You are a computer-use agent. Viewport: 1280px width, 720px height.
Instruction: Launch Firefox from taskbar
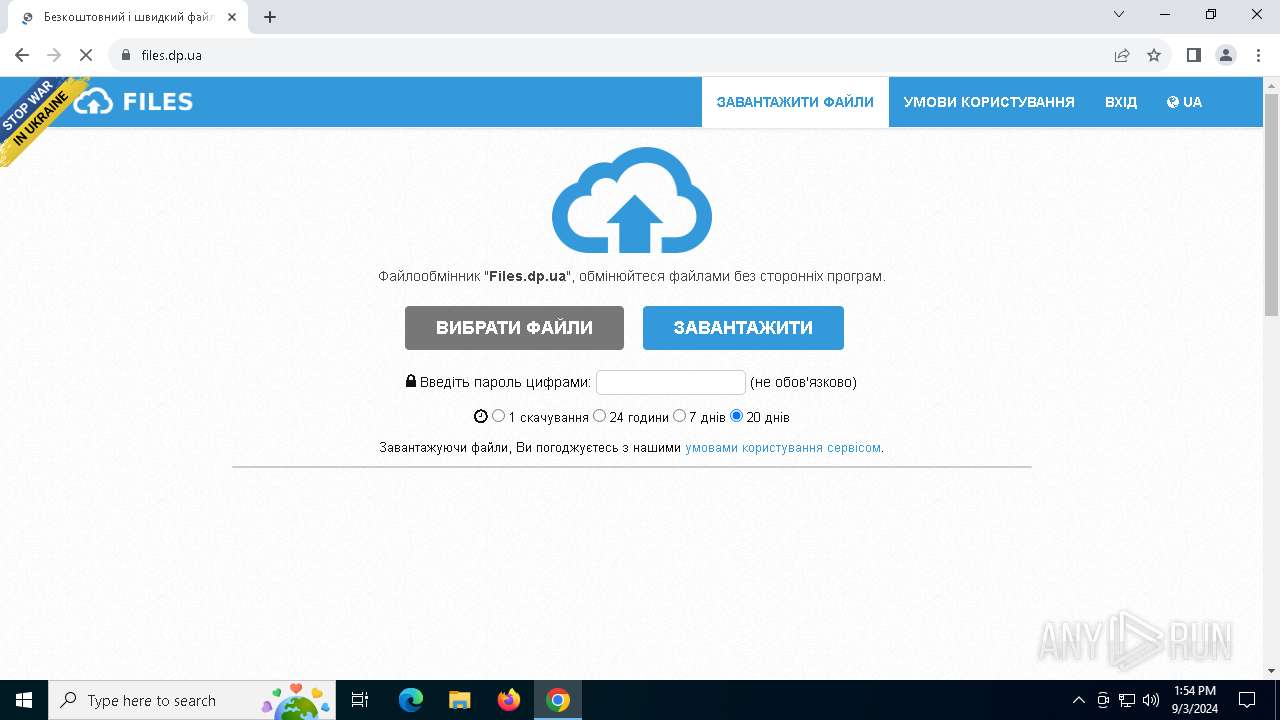(509, 700)
